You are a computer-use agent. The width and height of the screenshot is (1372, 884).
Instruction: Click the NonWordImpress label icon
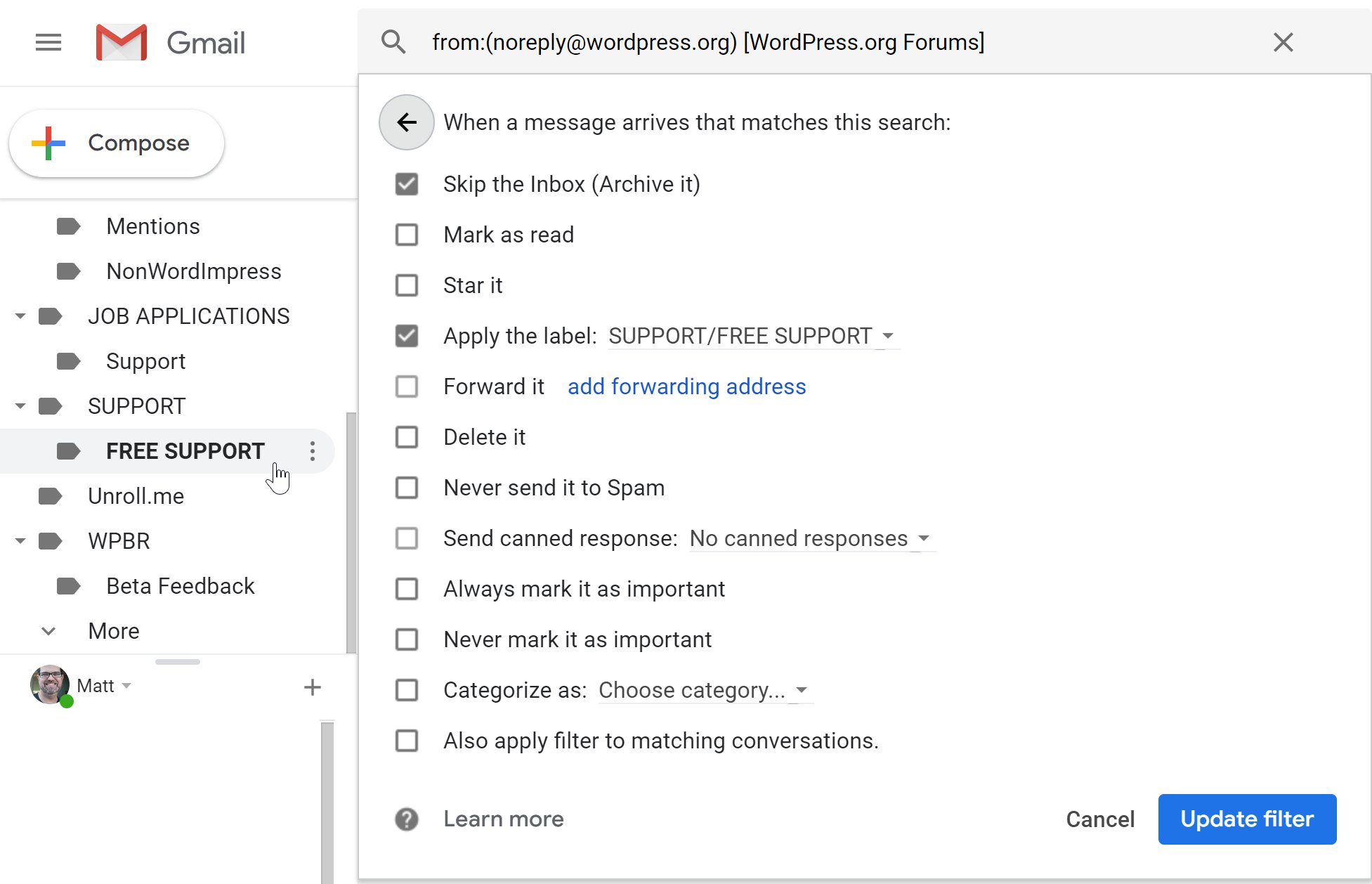(x=68, y=271)
